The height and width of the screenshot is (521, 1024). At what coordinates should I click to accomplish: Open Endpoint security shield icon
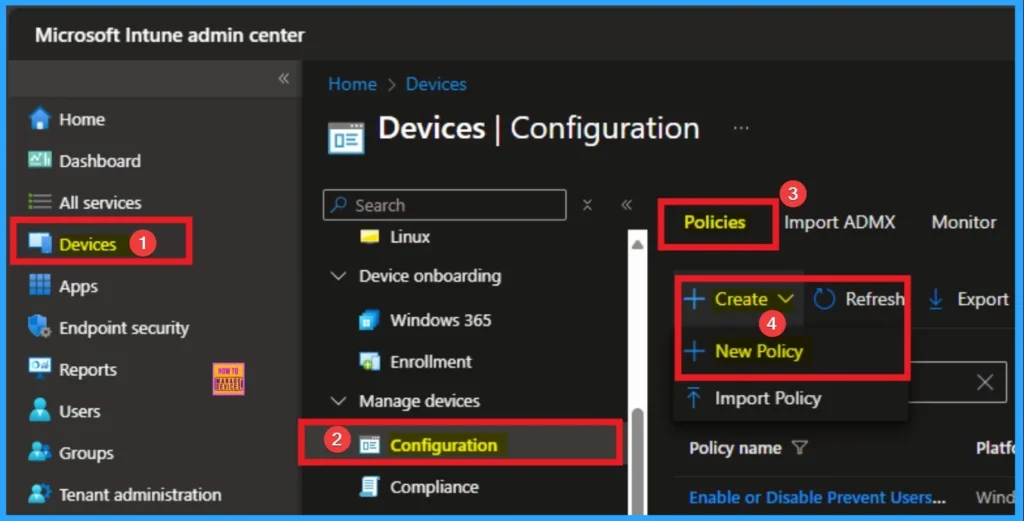(40, 328)
